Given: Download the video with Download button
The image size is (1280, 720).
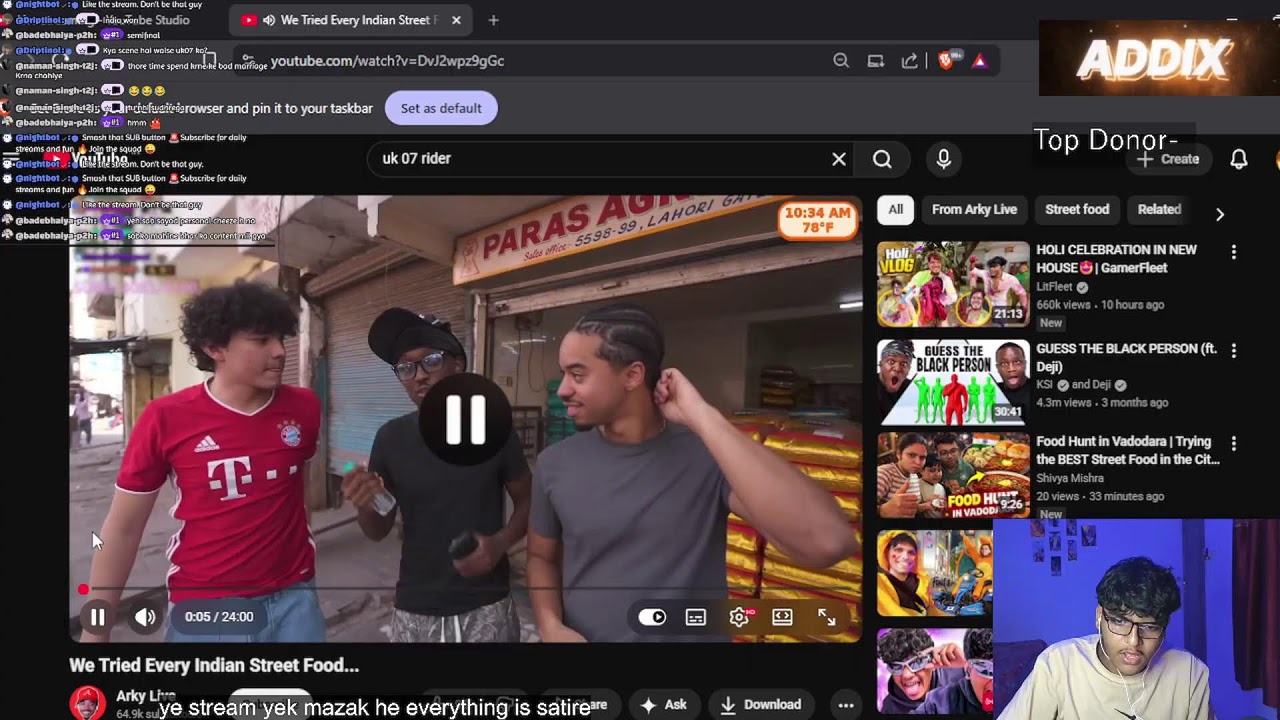Looking at the screenshot, I should pos(760,705).
